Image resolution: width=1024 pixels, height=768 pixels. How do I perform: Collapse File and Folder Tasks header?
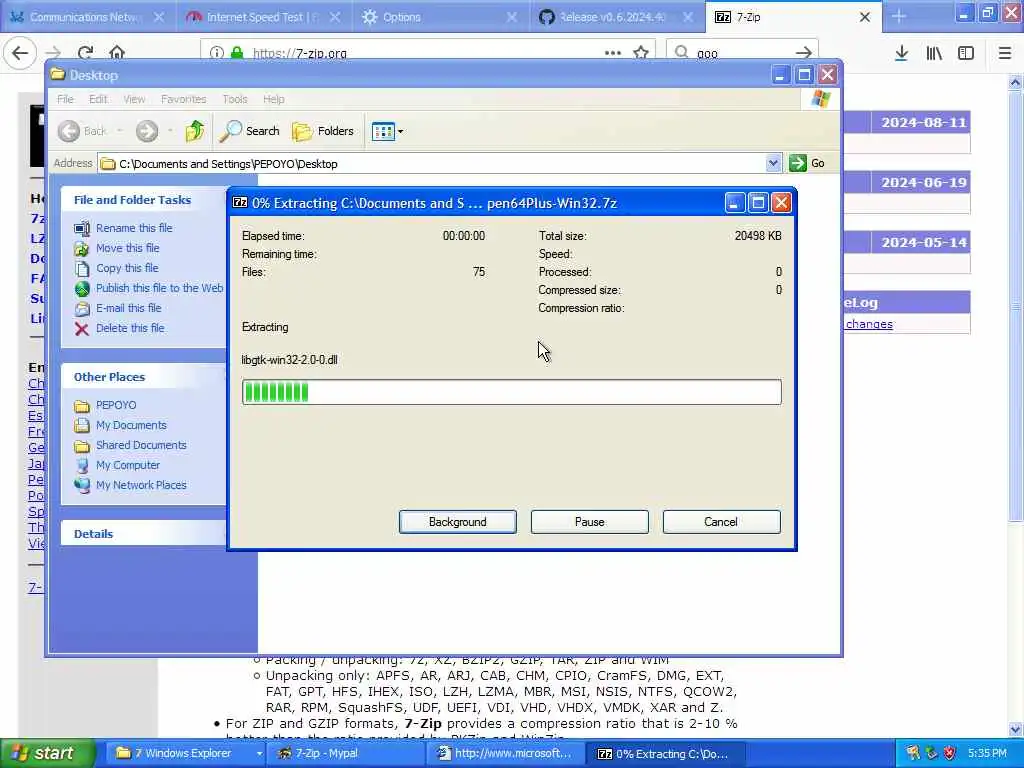144,200
